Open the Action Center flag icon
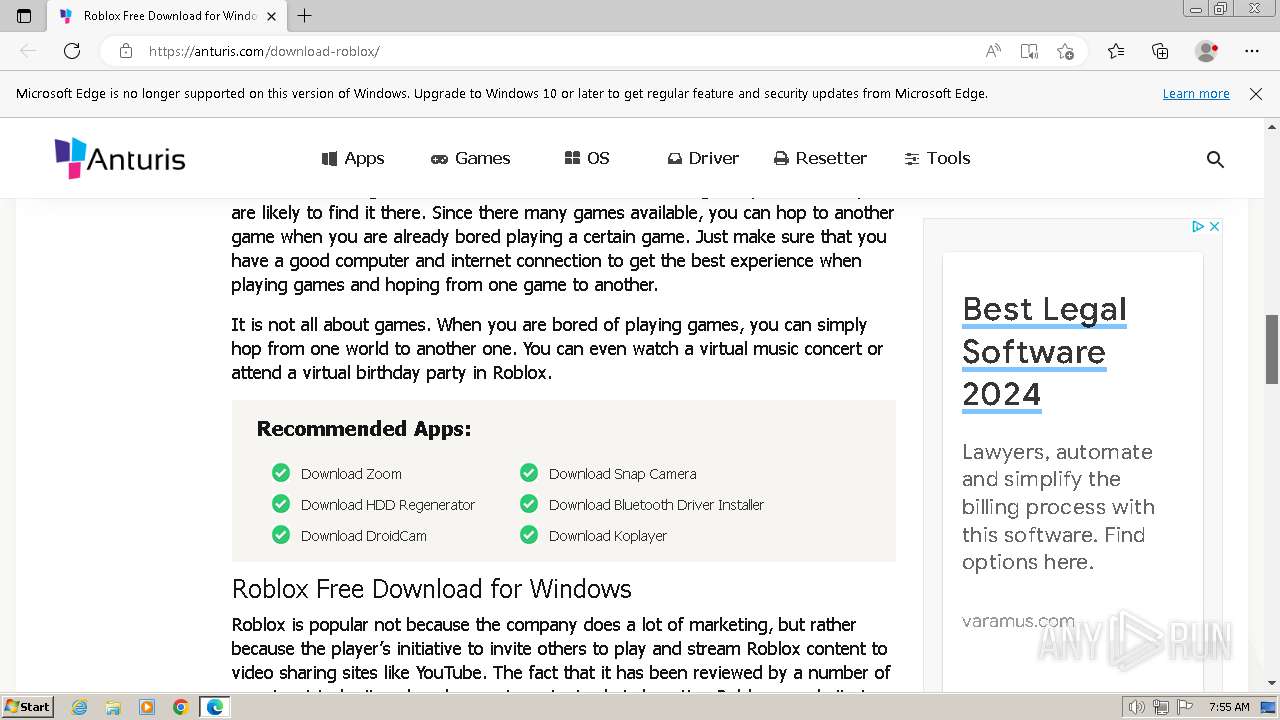This screenshot has width=1280, height=720. (x=1185, y=707)
